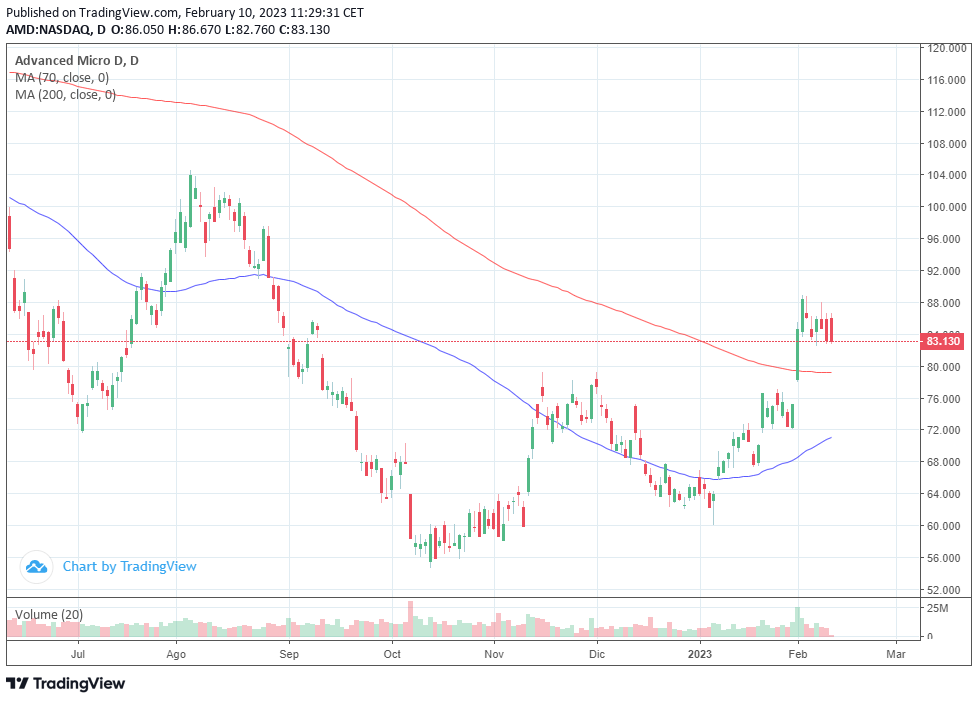Image resolution: width=978 pixels, height=702 pixels.
Task: Click the Mar label on time axis
Action: (x=896, y=654)
